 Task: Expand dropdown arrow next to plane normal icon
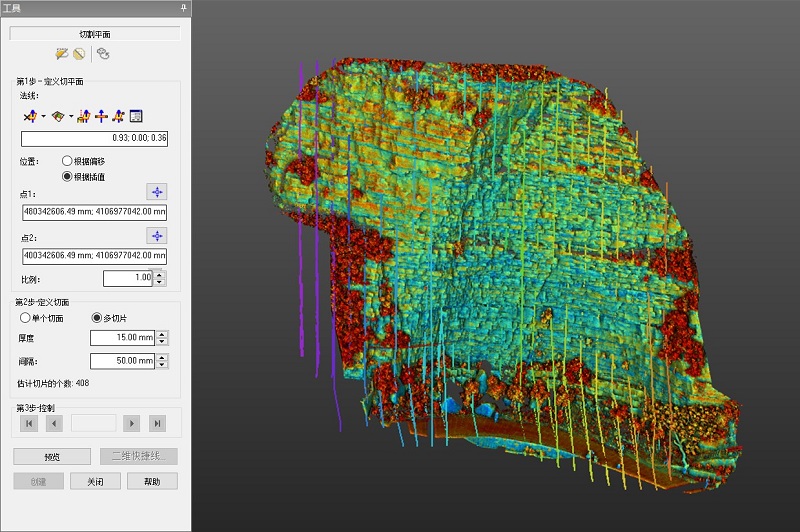click(71, 117)
